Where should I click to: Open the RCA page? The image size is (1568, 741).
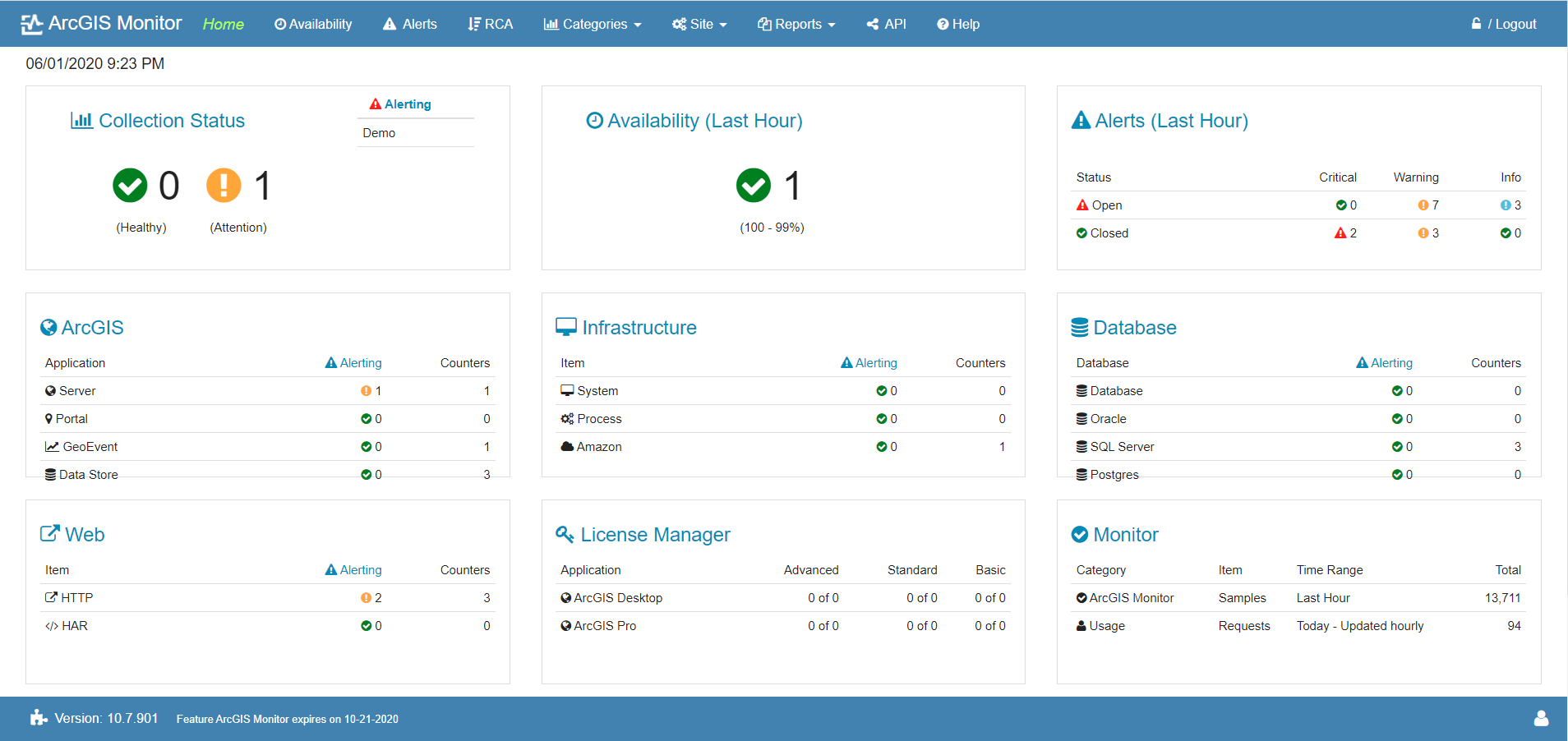coord(491,25)
